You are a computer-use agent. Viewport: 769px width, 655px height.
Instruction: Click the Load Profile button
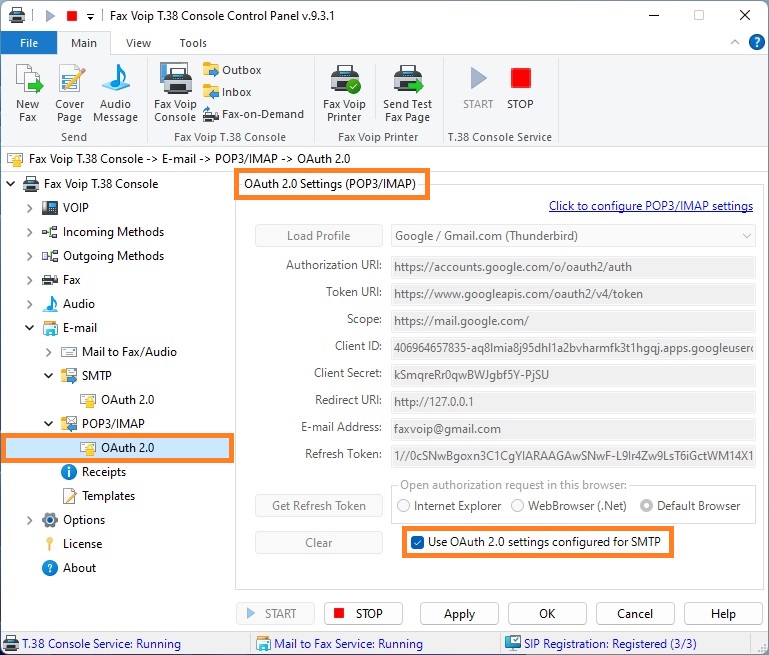pos(319,236)
